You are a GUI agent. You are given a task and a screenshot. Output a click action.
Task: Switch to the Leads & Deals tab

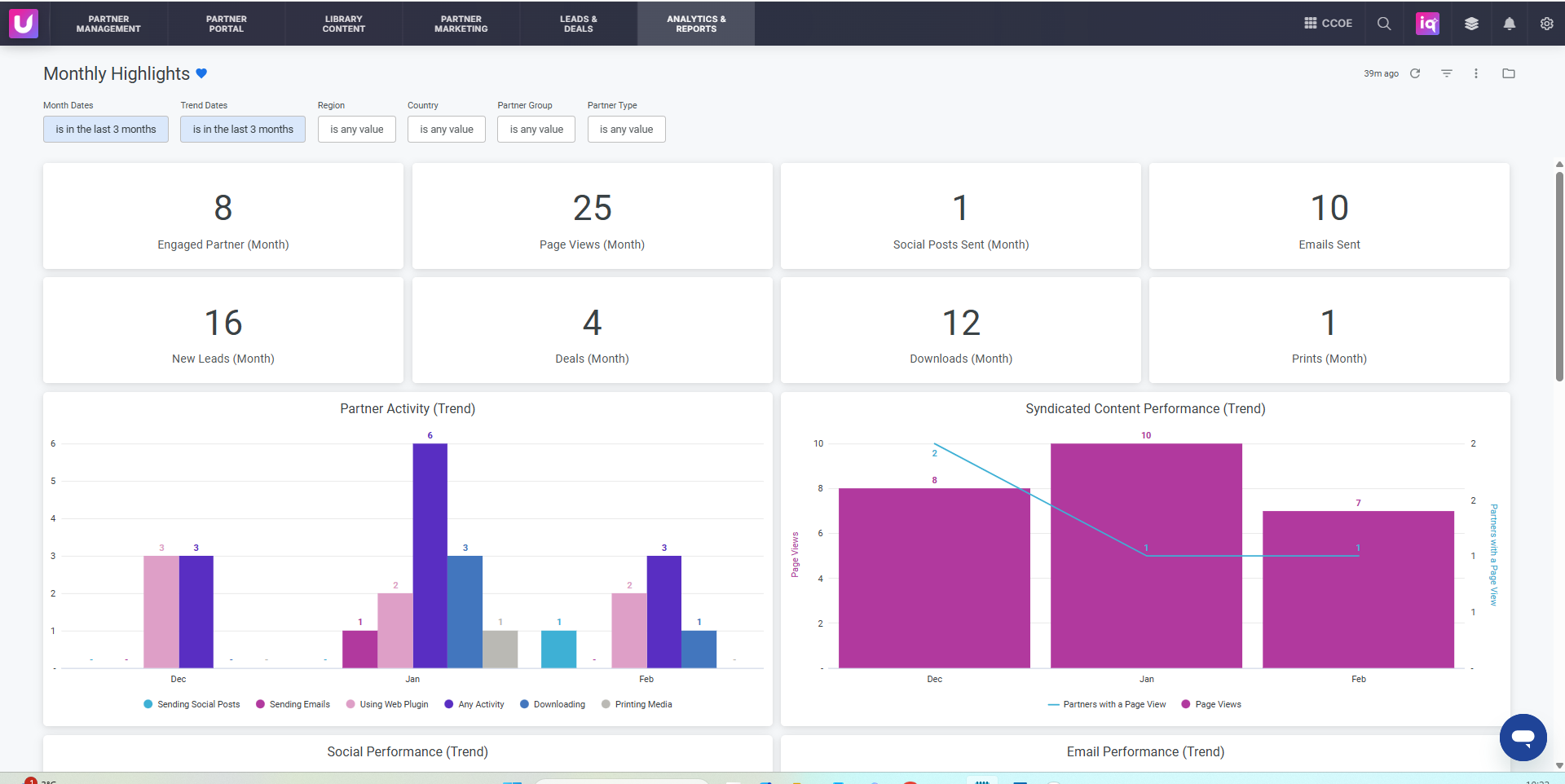579,24
